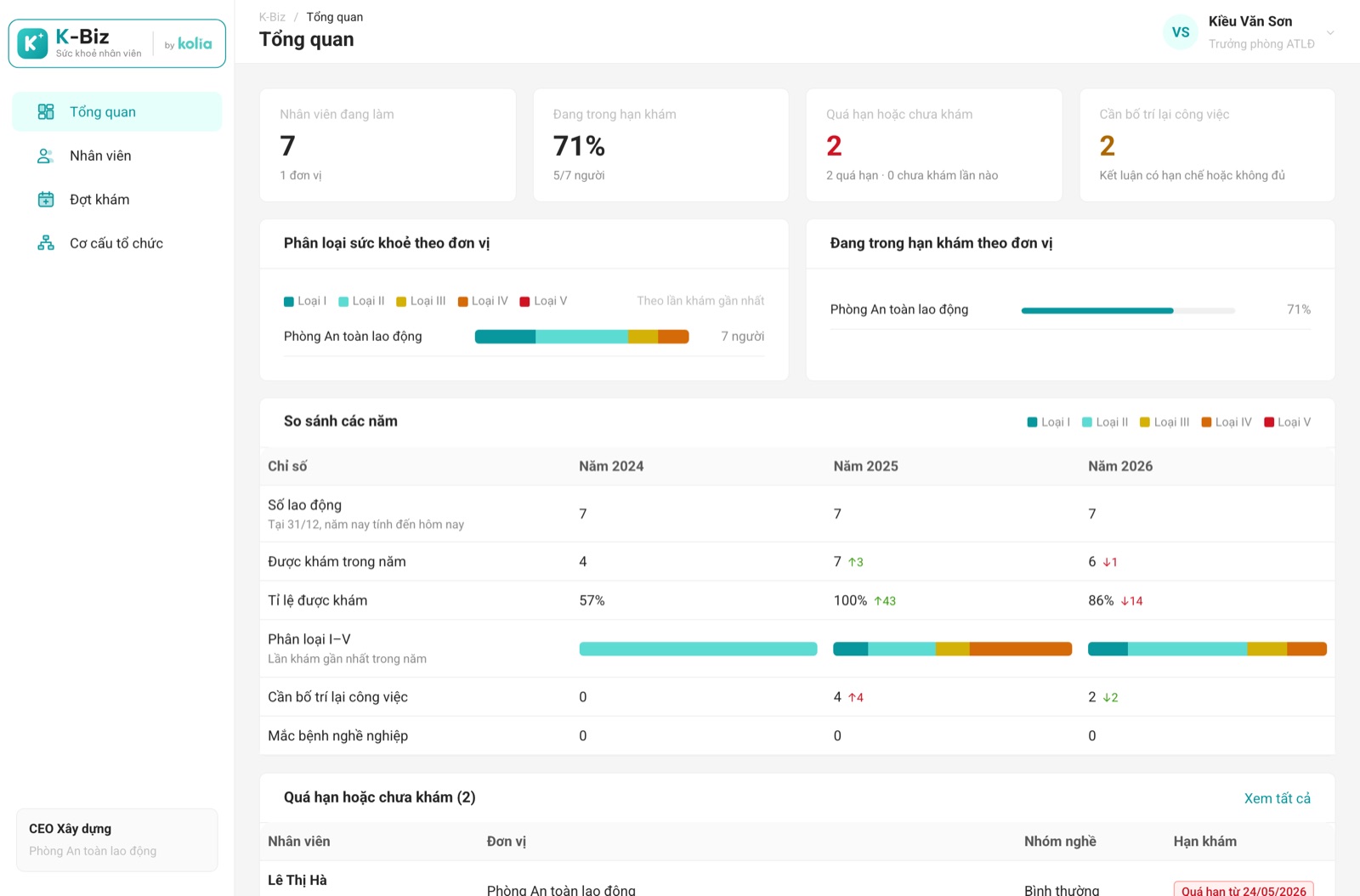Click the Xem tất cả link
Image resolution: width=1360 pixels, height=896 pixels.
[1277, 798]
